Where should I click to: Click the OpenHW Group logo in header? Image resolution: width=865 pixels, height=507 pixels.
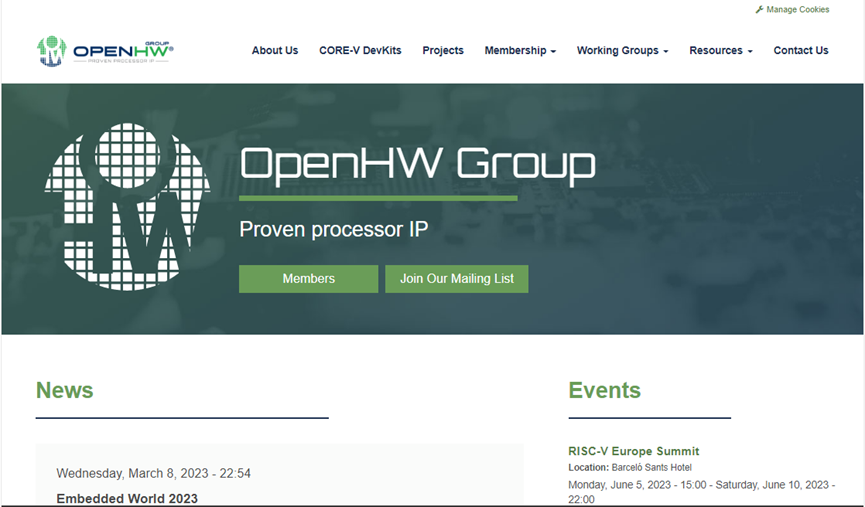tap(105, 51)
